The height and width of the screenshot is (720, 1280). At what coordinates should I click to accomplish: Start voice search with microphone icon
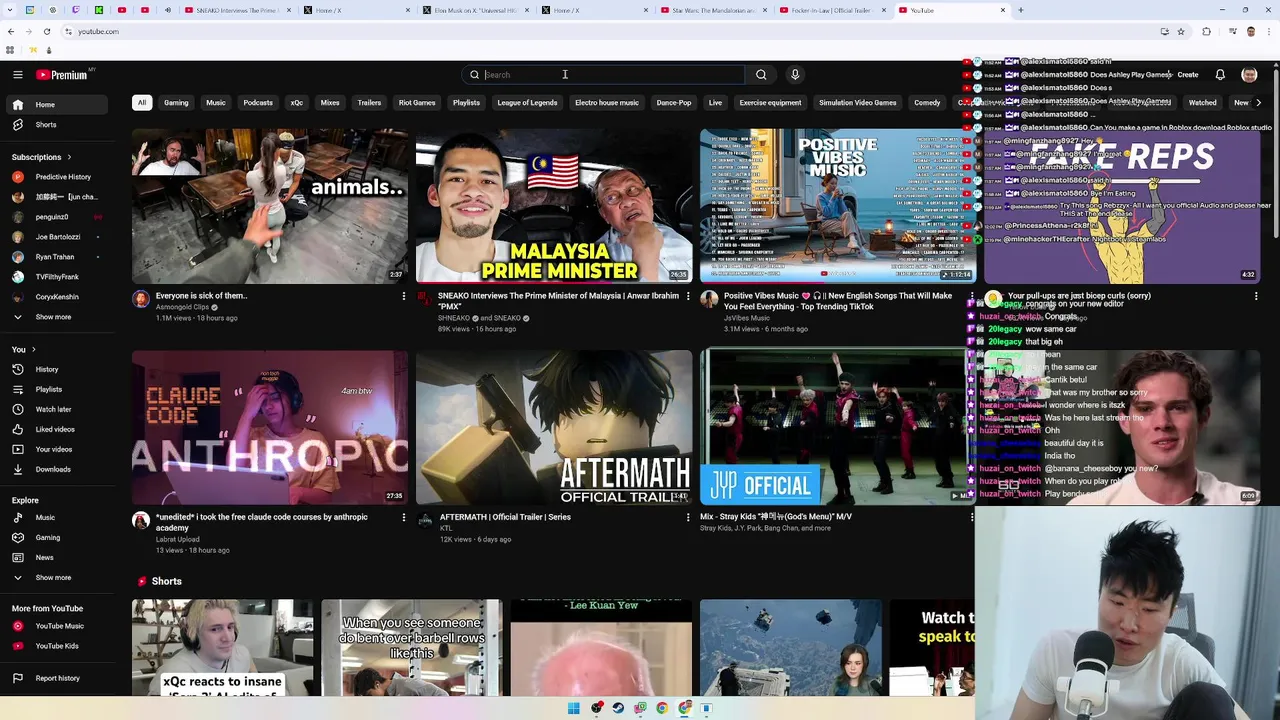coord(795,75)
